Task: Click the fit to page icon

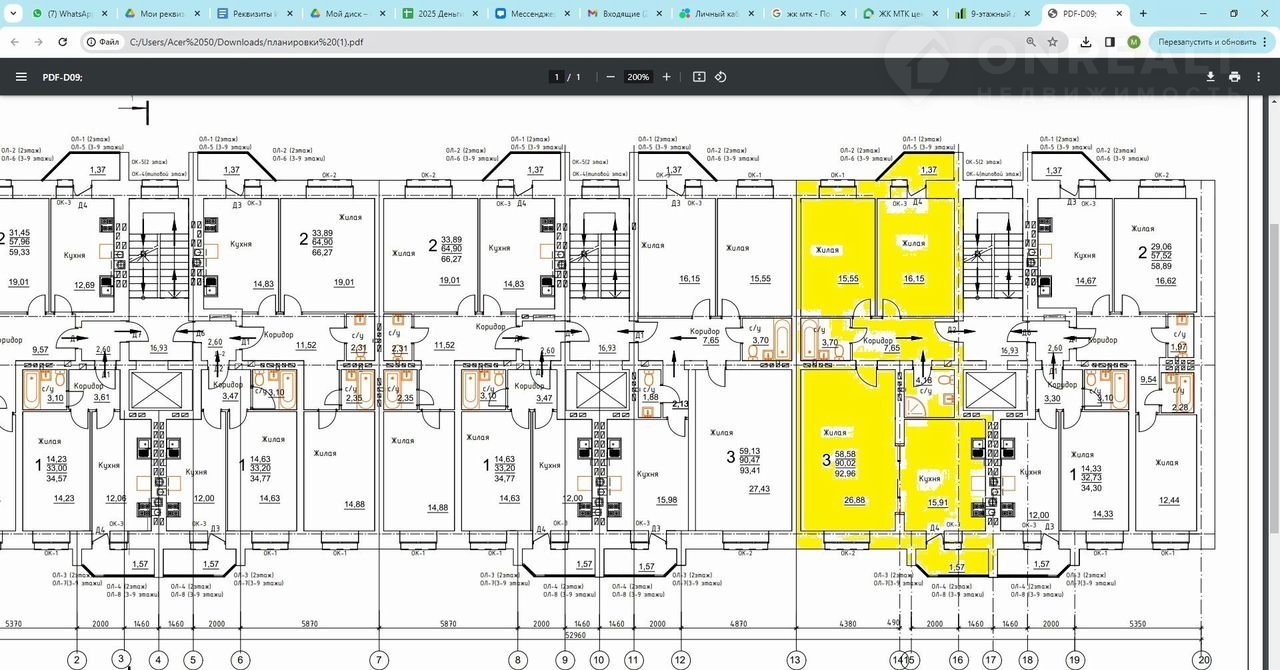Action: 699,77
